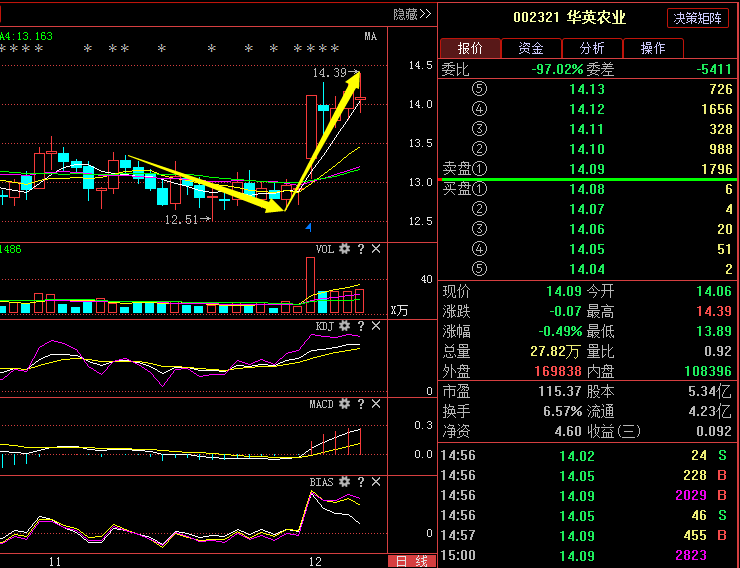Click the 决策矩阵 button
This screenshot has width=740, height=568.
click(698, 18)
